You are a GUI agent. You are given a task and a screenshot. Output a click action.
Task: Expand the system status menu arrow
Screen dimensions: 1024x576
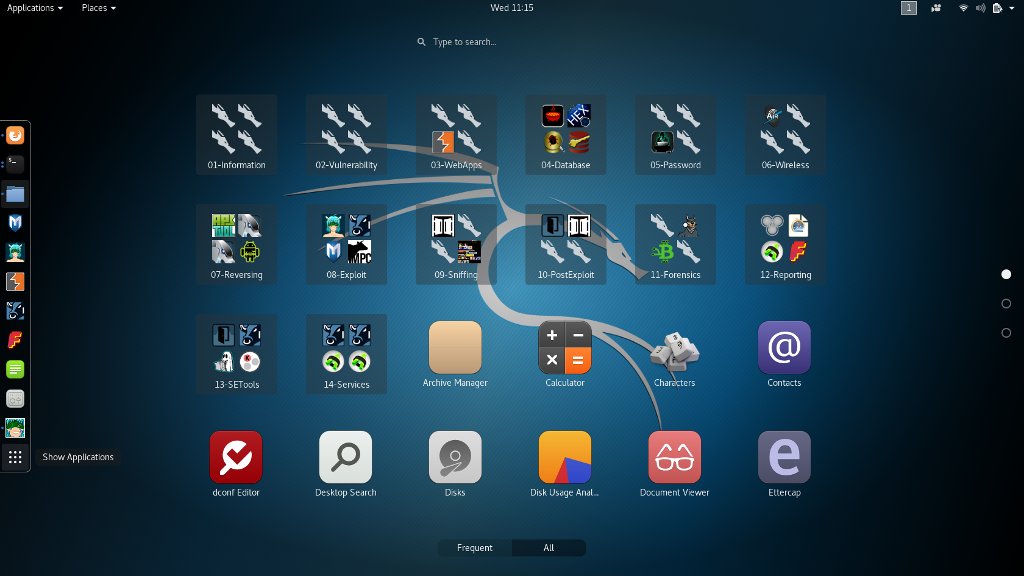click(x=1013, y=8)
